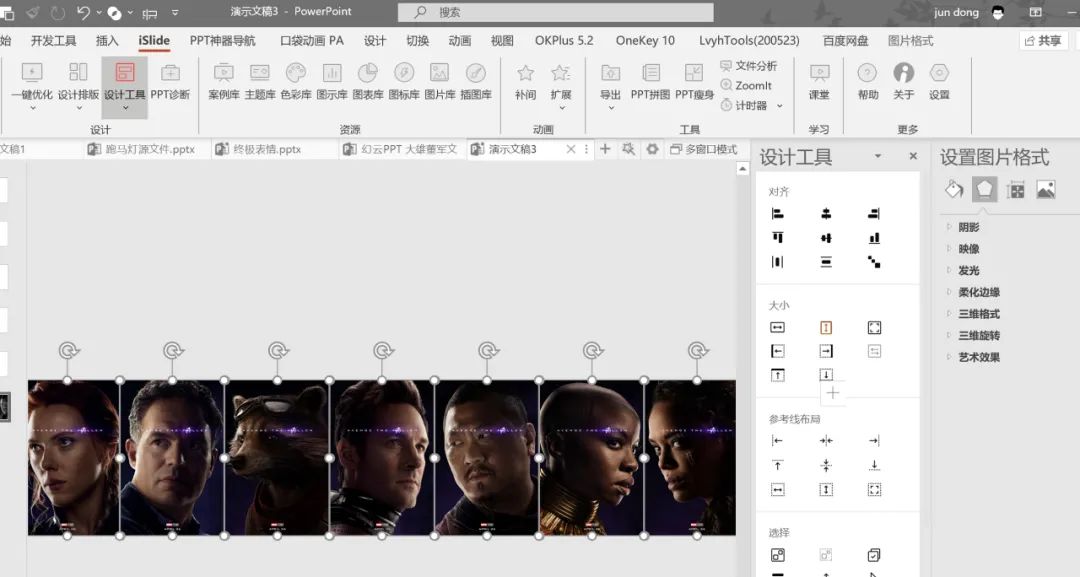Switch to the iSlide ribbon tab
The height and width of the screenshot is (577, 1080).
click(x=154, y=41)
